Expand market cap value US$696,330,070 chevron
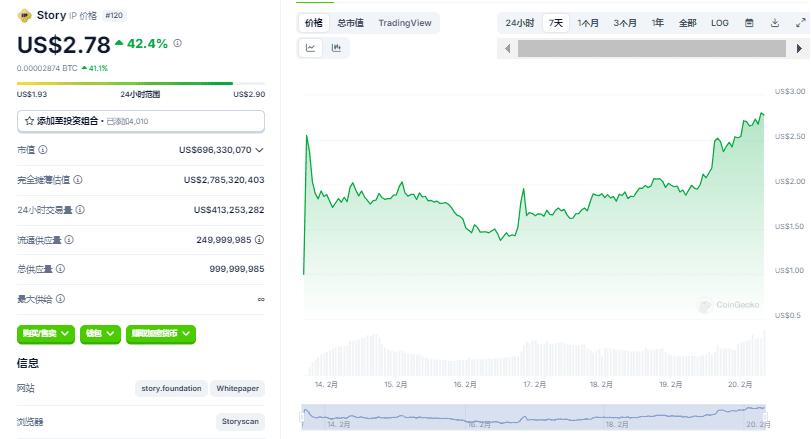 coord(260,150)
